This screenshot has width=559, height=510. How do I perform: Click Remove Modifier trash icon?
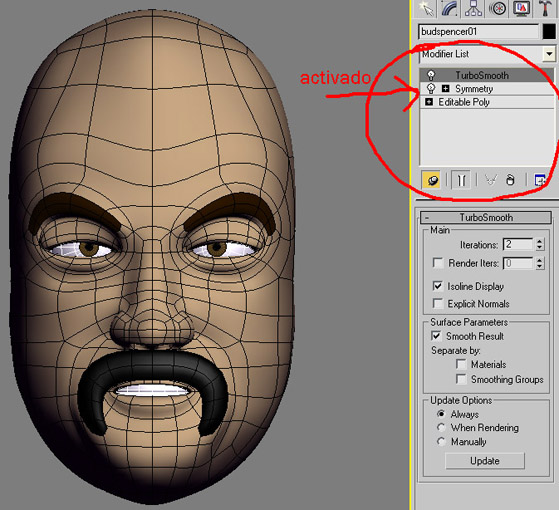click(x=510, y=180)
